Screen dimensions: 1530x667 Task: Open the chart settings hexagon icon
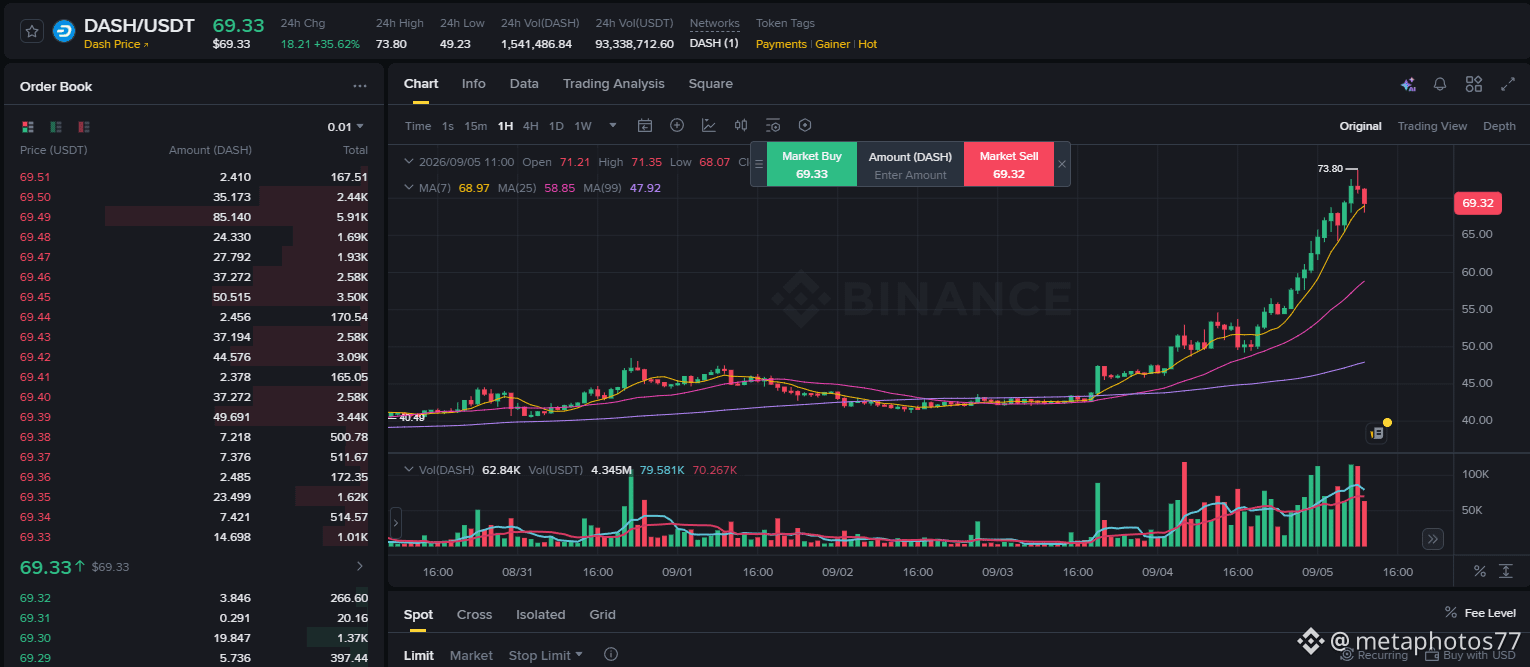coord(805,126)
